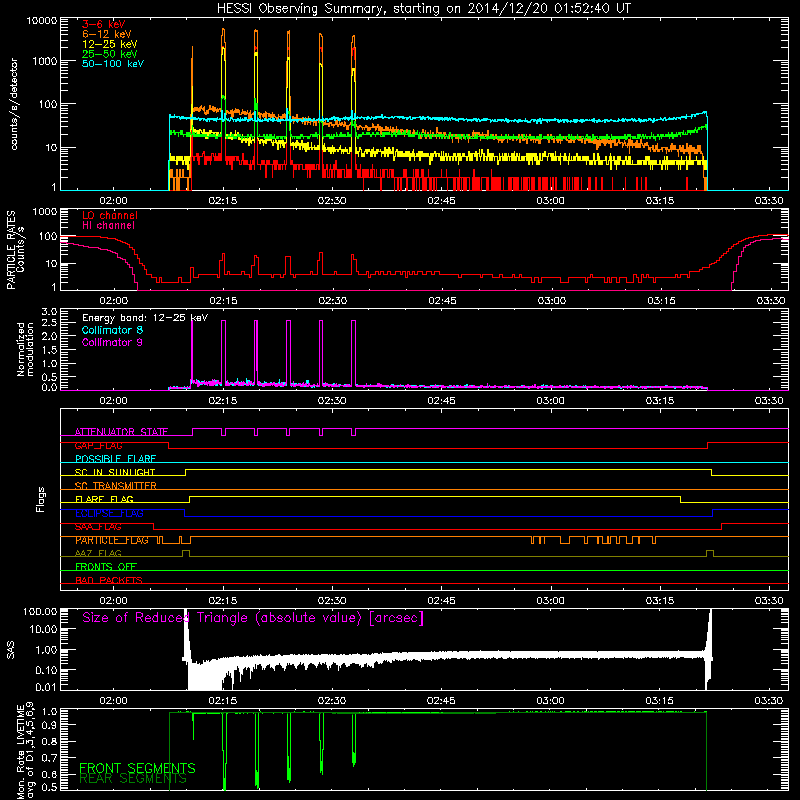The width and height of the screenshot is (800, 800).
Task: Click the 100.00 tick on SAS axis
Action: [x=40, y=611]
